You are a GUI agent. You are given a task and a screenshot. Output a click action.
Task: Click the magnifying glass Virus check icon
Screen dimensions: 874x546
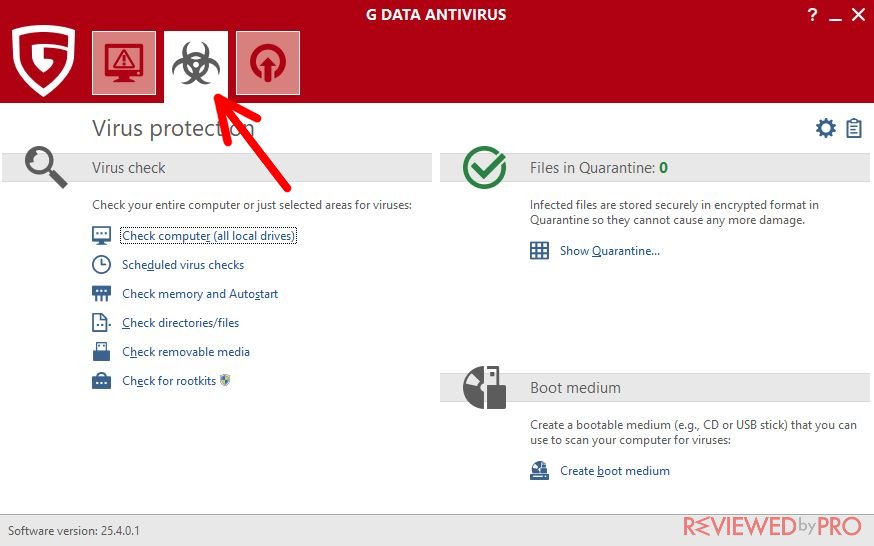46,167
